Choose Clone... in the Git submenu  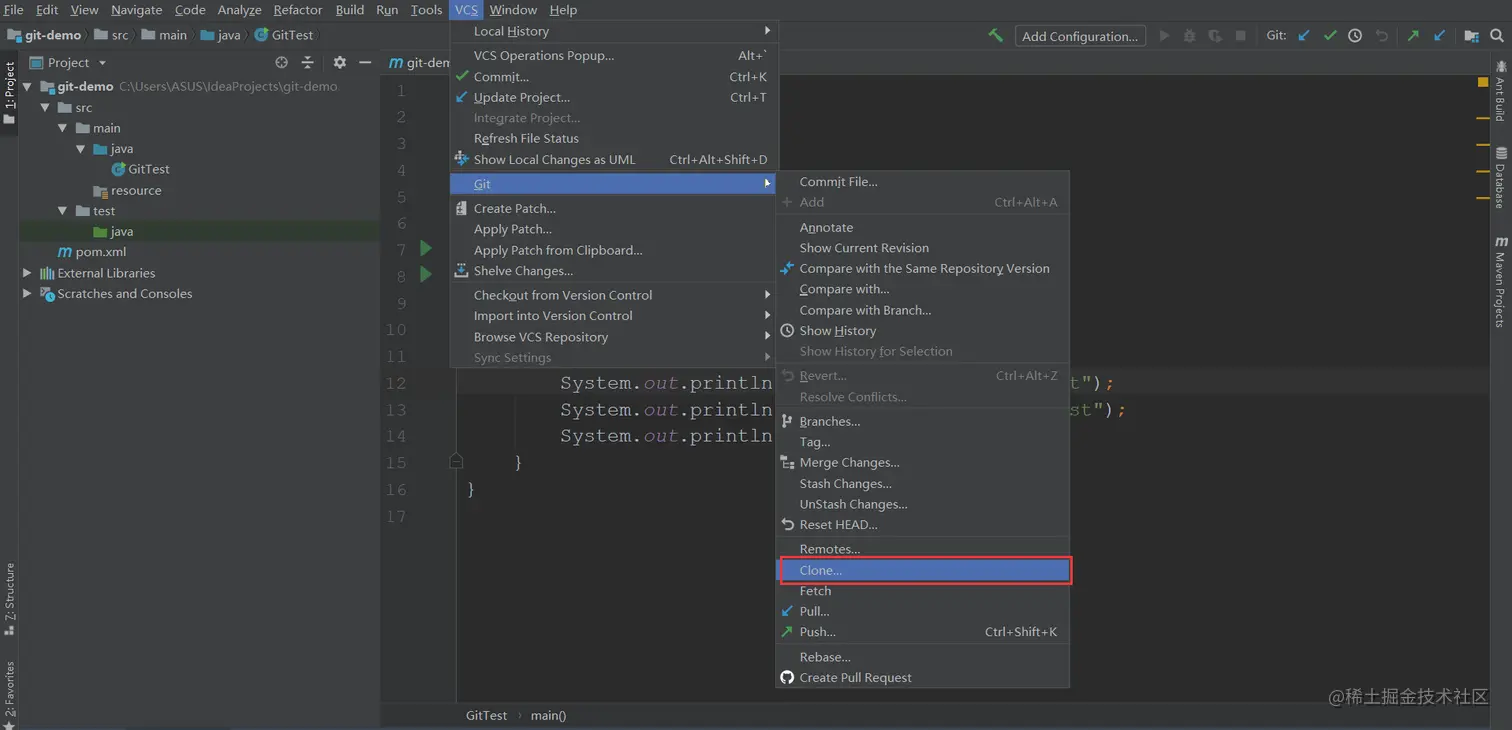pos(923,570)
